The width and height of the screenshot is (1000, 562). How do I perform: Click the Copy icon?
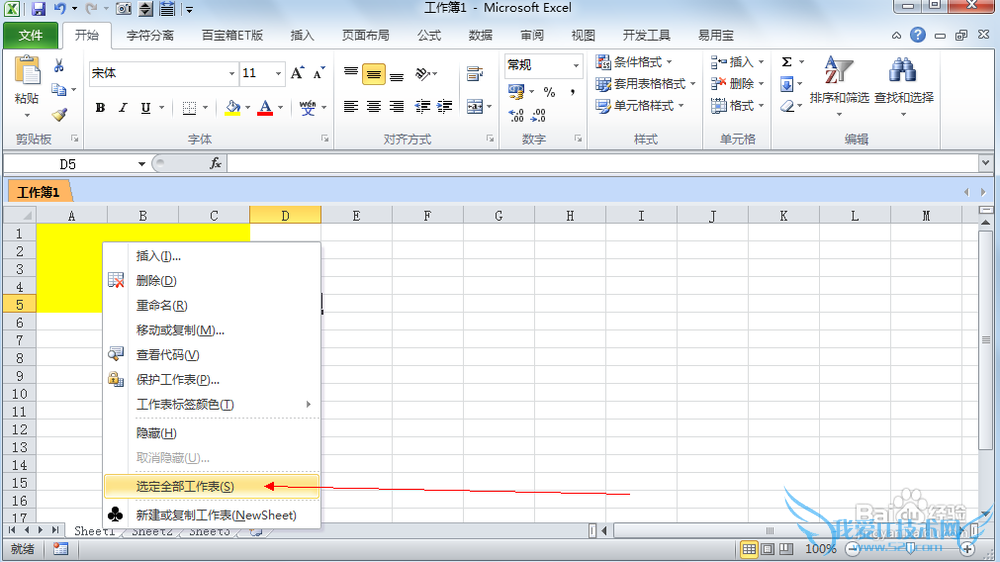59,89
